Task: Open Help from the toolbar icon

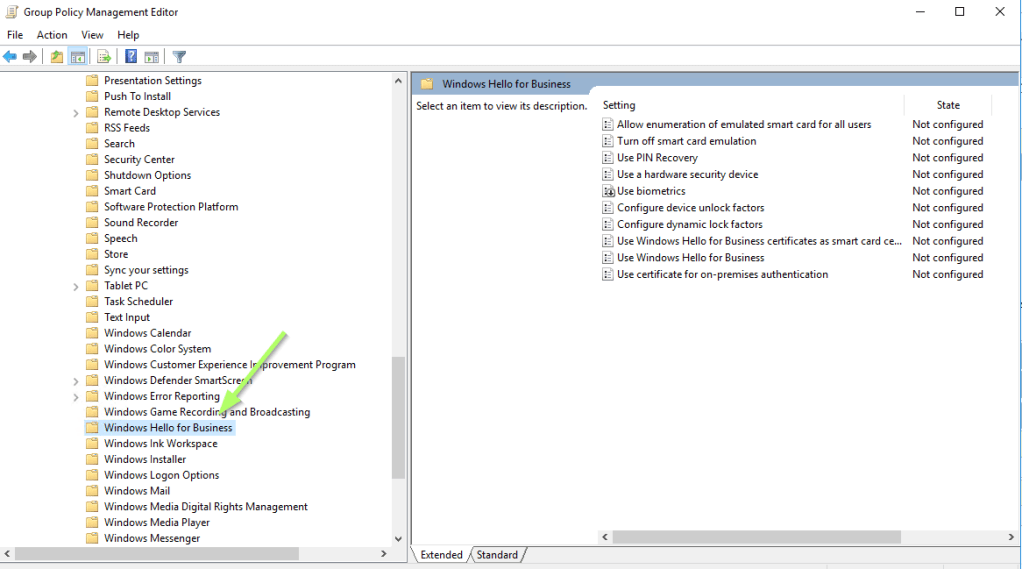Action: [x=131, y=57]
